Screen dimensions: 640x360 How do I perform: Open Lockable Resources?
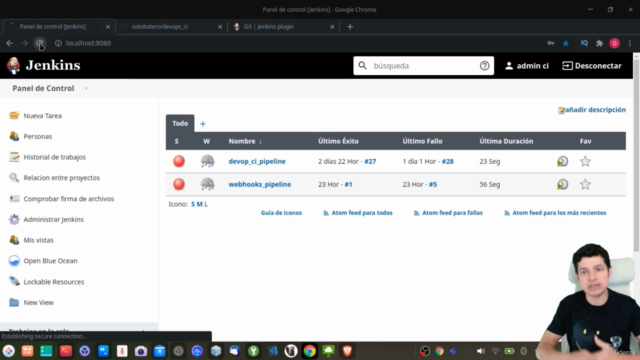53,282
